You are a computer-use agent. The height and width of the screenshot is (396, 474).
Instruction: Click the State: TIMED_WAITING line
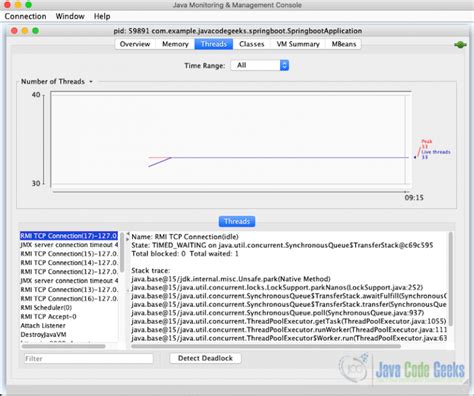coord(282,245)
